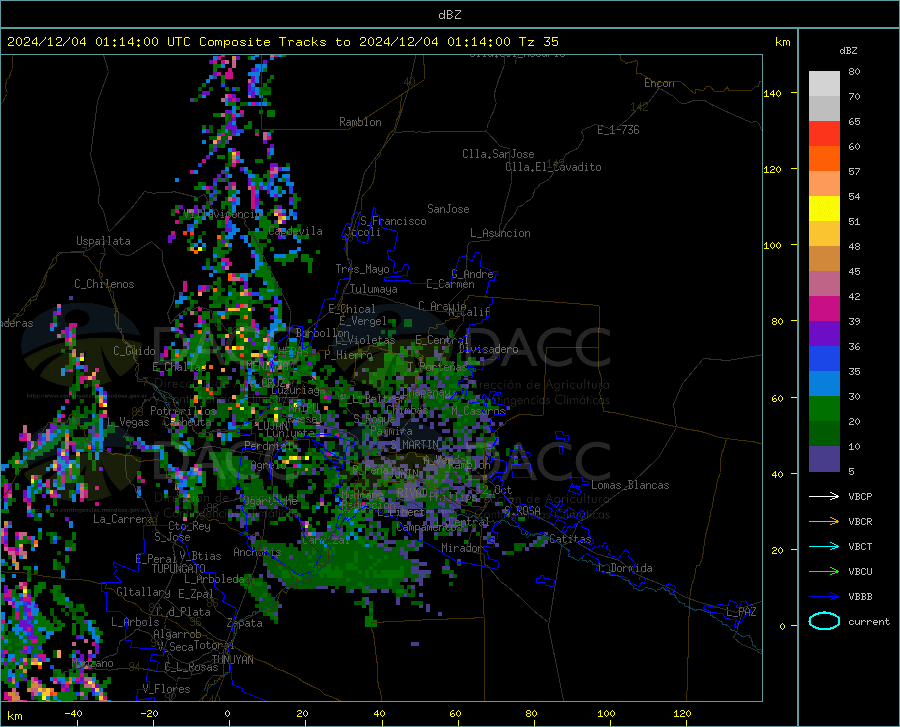Image resolution: width=900 pixels, height=727 pixels.
Task: Click the L_Asuncion map label
Action: click(x=500, y=233)
